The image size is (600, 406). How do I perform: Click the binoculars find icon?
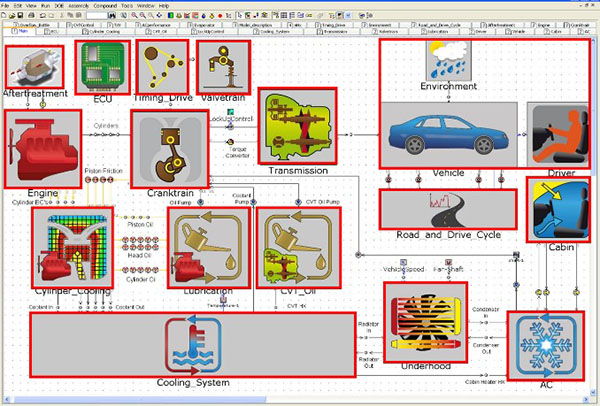coord(112,15)
